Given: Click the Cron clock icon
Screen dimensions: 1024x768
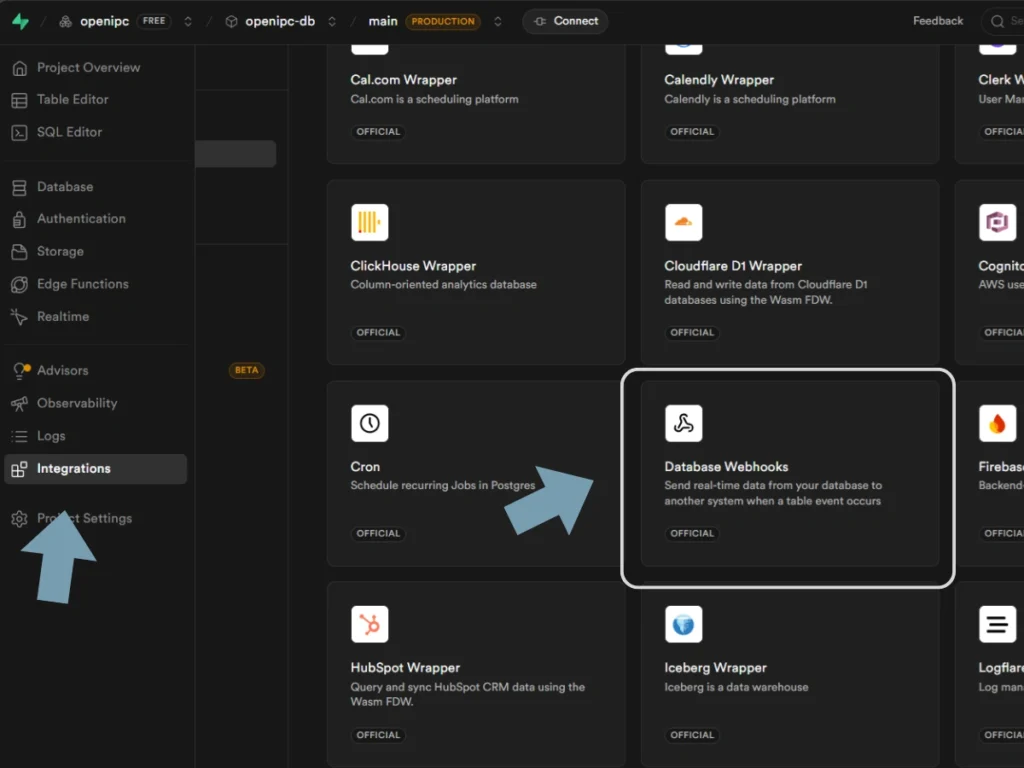Looking at the screenshot, I should coord(370,423).
